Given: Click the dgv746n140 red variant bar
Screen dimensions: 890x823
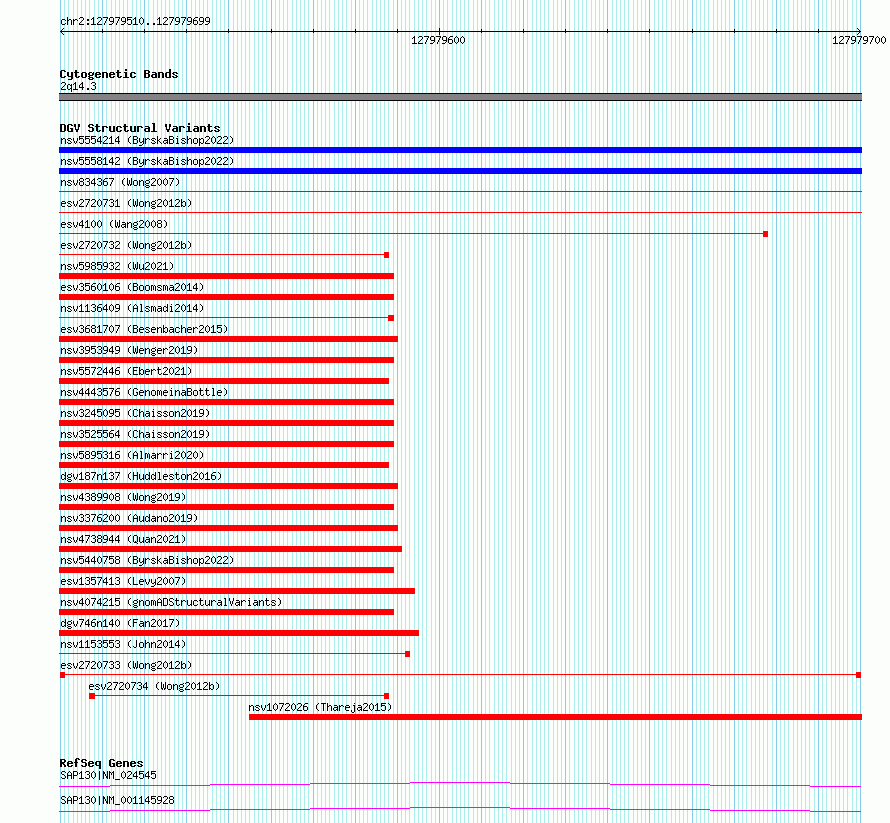Looking at the screenshot, I should click(x=239, y=633).
